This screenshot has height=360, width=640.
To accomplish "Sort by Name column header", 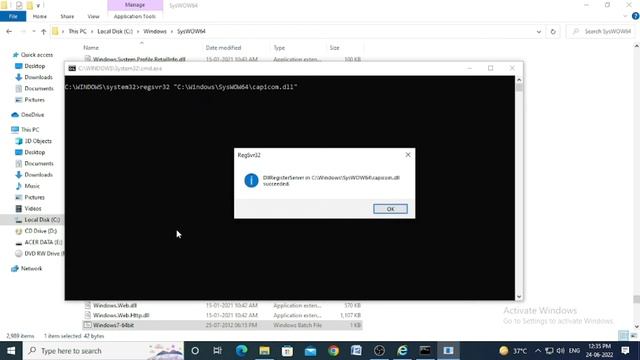I will point(91,48).
